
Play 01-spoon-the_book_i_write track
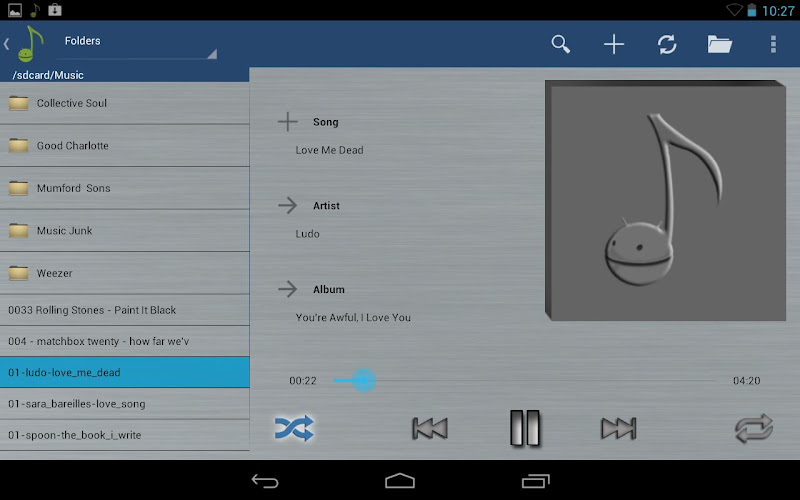124,435
